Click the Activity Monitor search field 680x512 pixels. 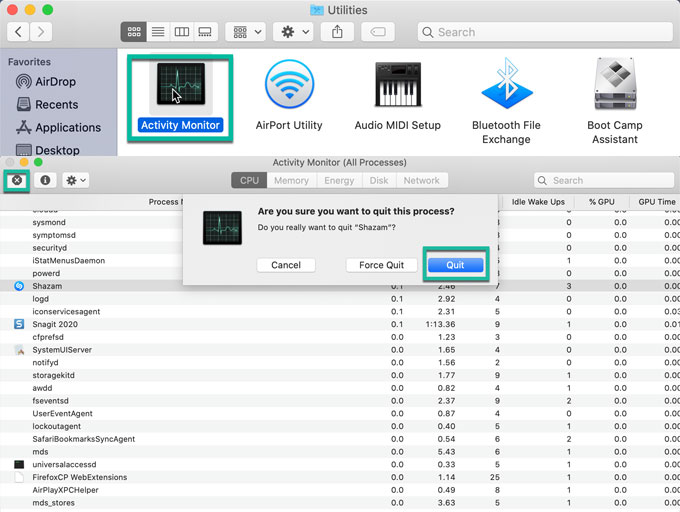point(603,180)
